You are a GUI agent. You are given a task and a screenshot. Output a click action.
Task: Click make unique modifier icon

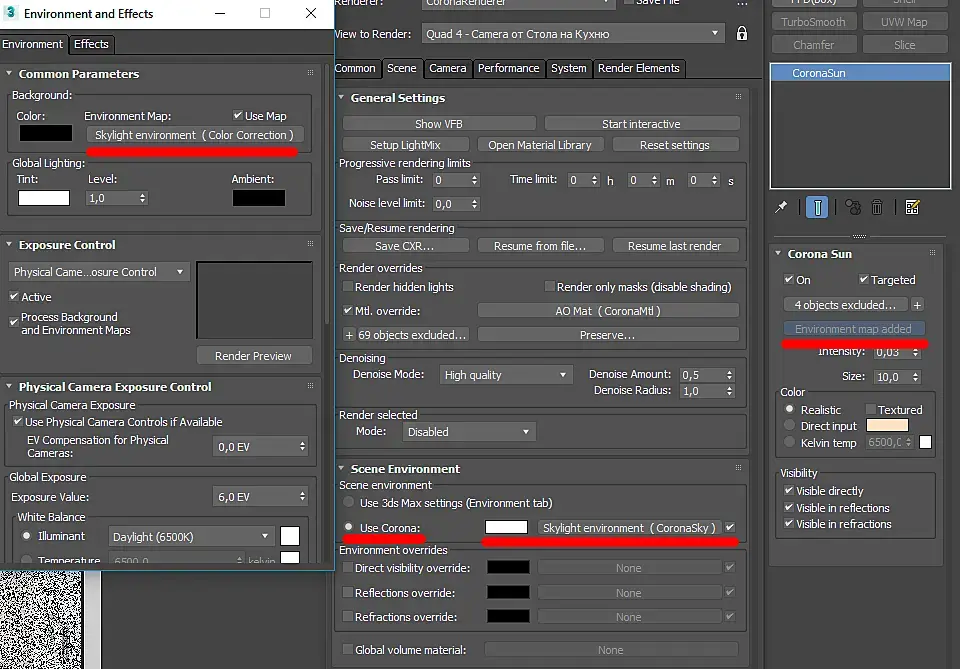[853, 207]
